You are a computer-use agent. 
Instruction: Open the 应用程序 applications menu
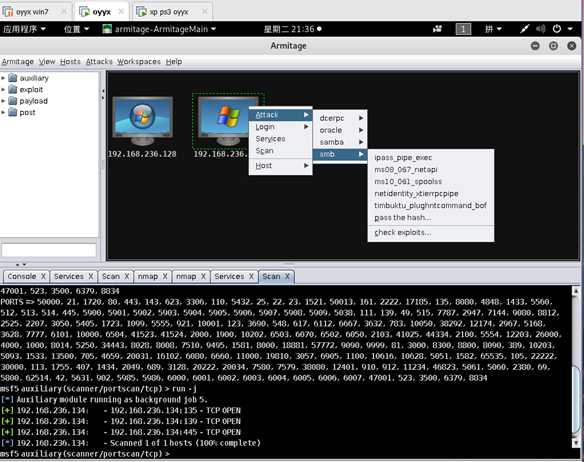click(x=24, y=29)
